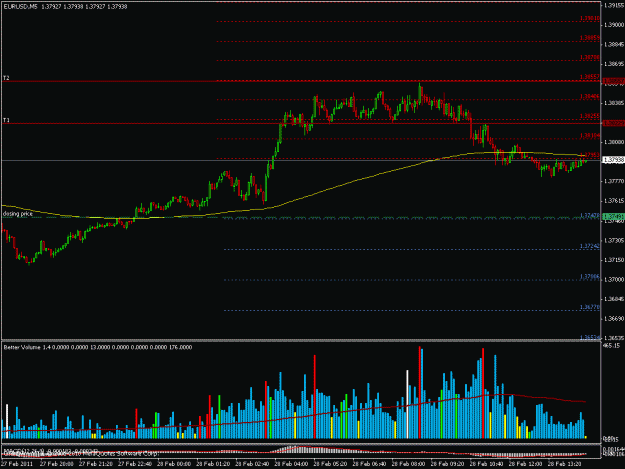Click '27 Feb 2011' on time axis
The image size is (625, 469).
[x=17, y=464]
